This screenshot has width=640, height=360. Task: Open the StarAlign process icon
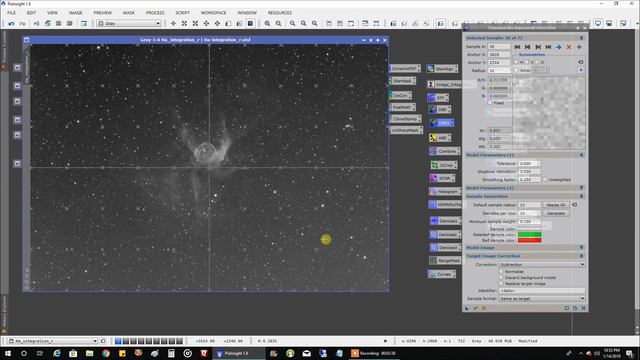point(442,69)
